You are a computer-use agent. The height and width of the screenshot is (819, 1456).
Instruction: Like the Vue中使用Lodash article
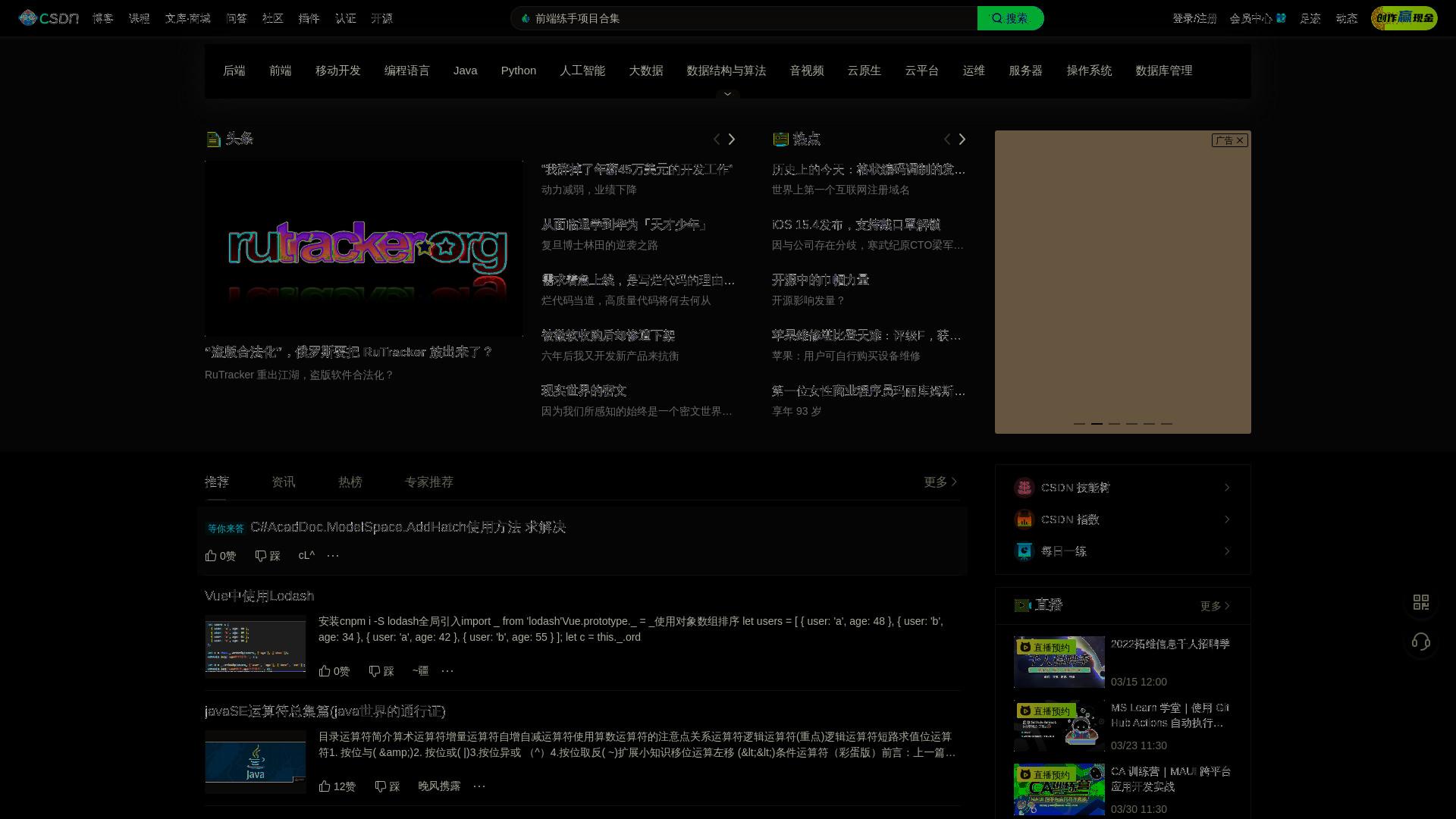click(x=334, y=671)
